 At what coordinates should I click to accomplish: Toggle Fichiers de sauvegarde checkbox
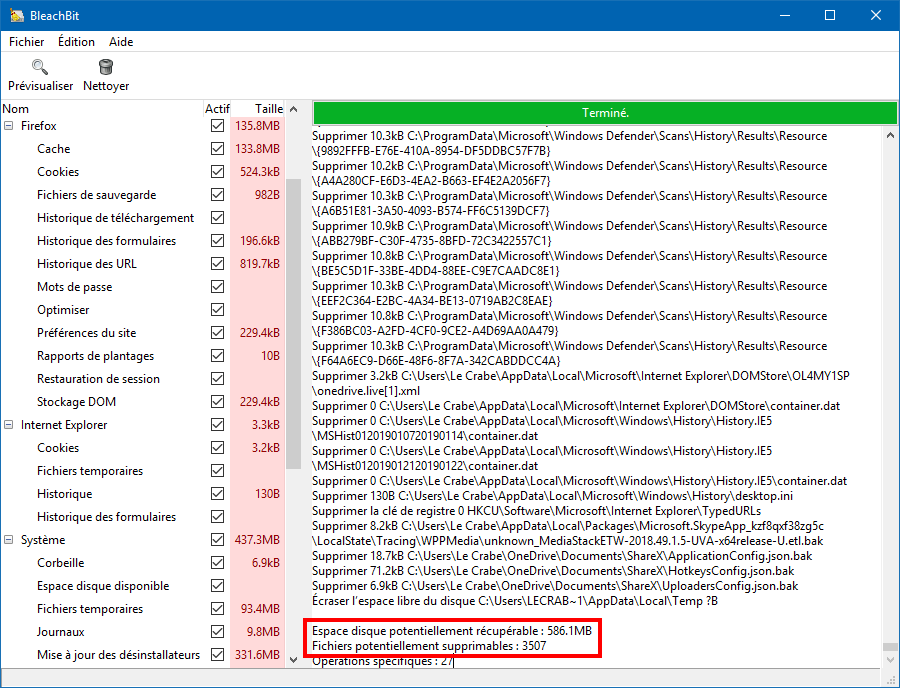pyautogui.click(x=218, y=195)
